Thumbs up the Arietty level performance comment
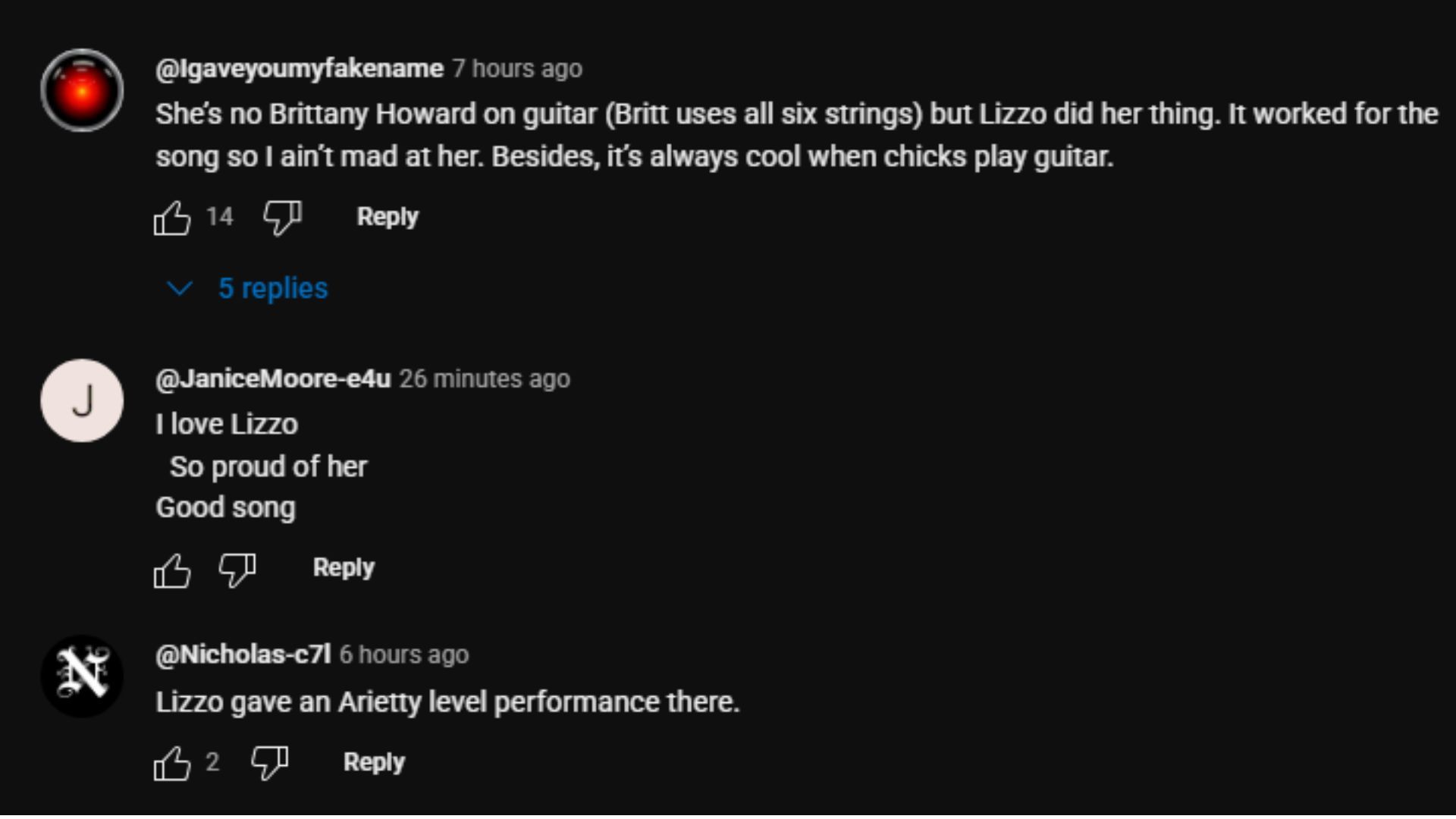Screen dimensions: 1456x819 (x=172, y=763)
